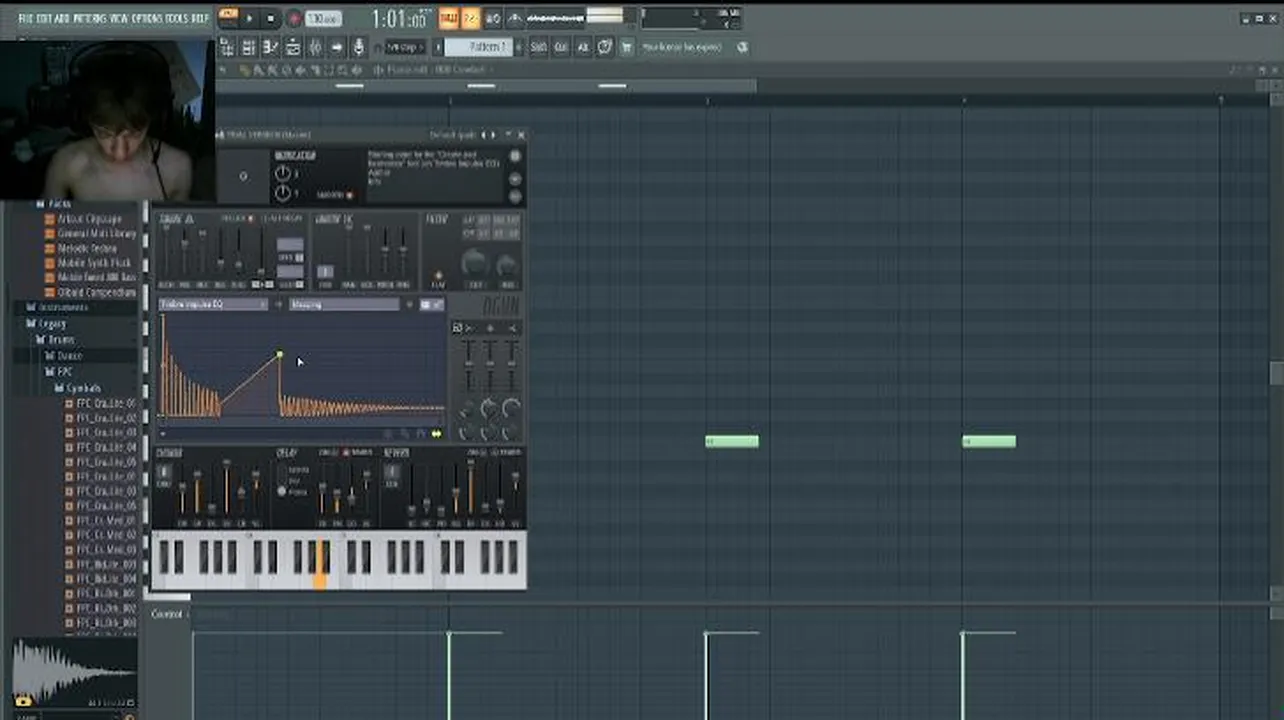The width and height of the screenshot is (1284, 720).
Task: Click the microphone icon in the toolbar
Action: coord(359,47)
